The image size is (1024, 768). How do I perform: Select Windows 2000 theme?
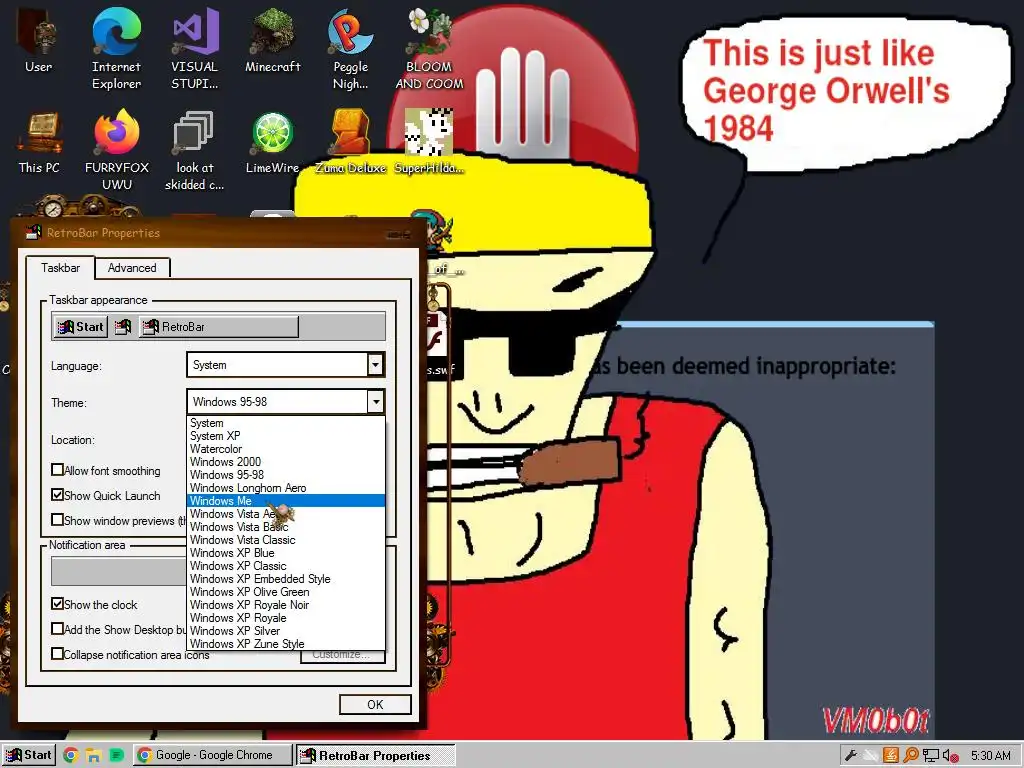pyautogui.click(x=286, y=462)
